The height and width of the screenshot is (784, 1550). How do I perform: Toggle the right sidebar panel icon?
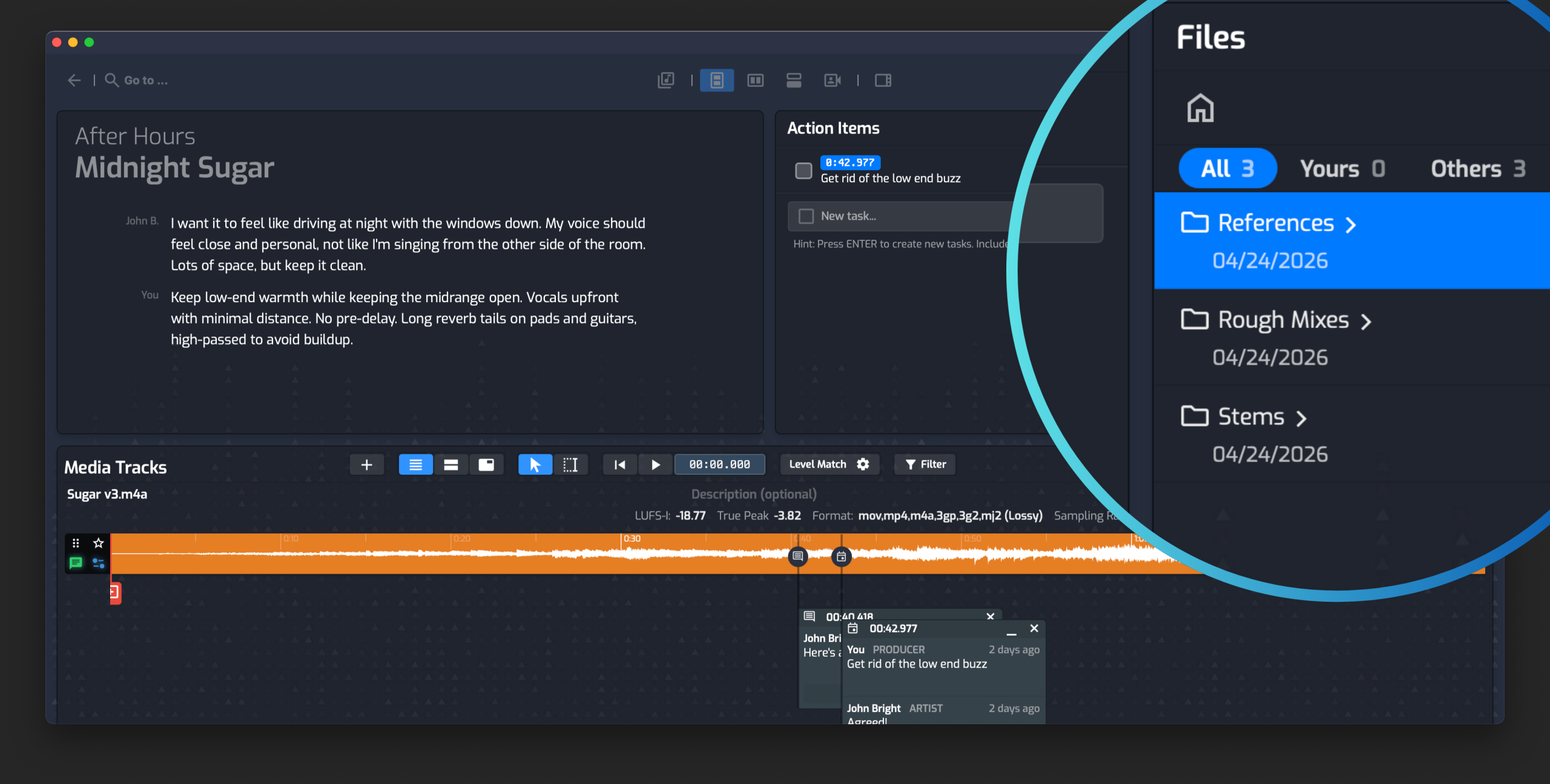point(883,81)
